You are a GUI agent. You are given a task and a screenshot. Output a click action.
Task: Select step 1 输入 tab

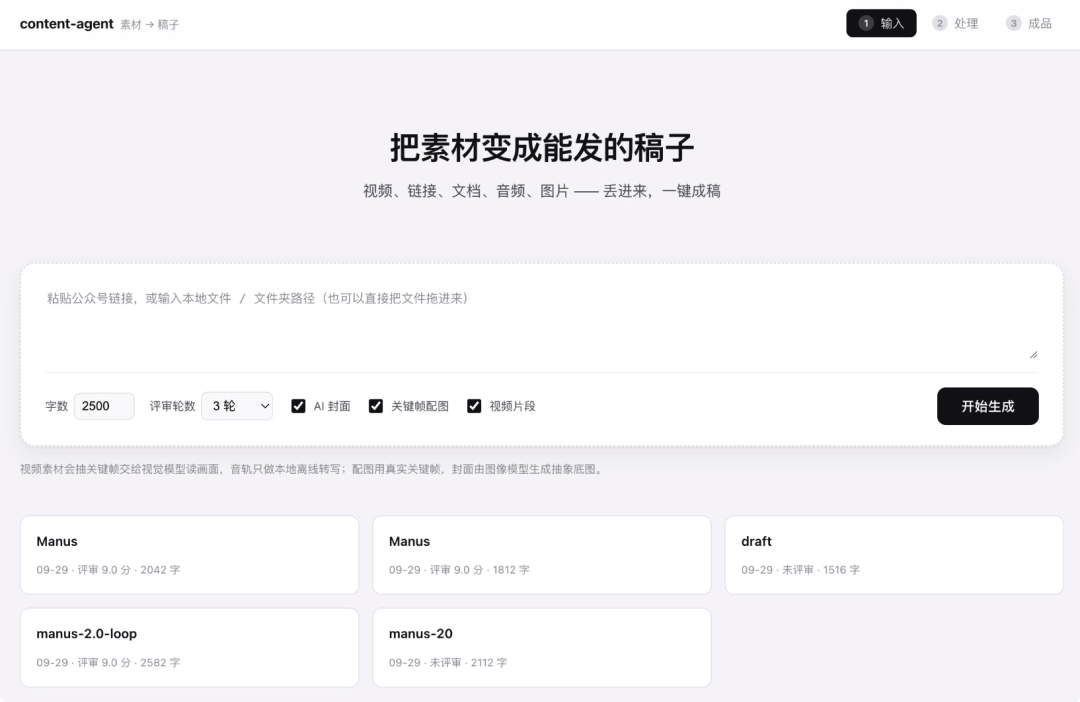(881, 23)
